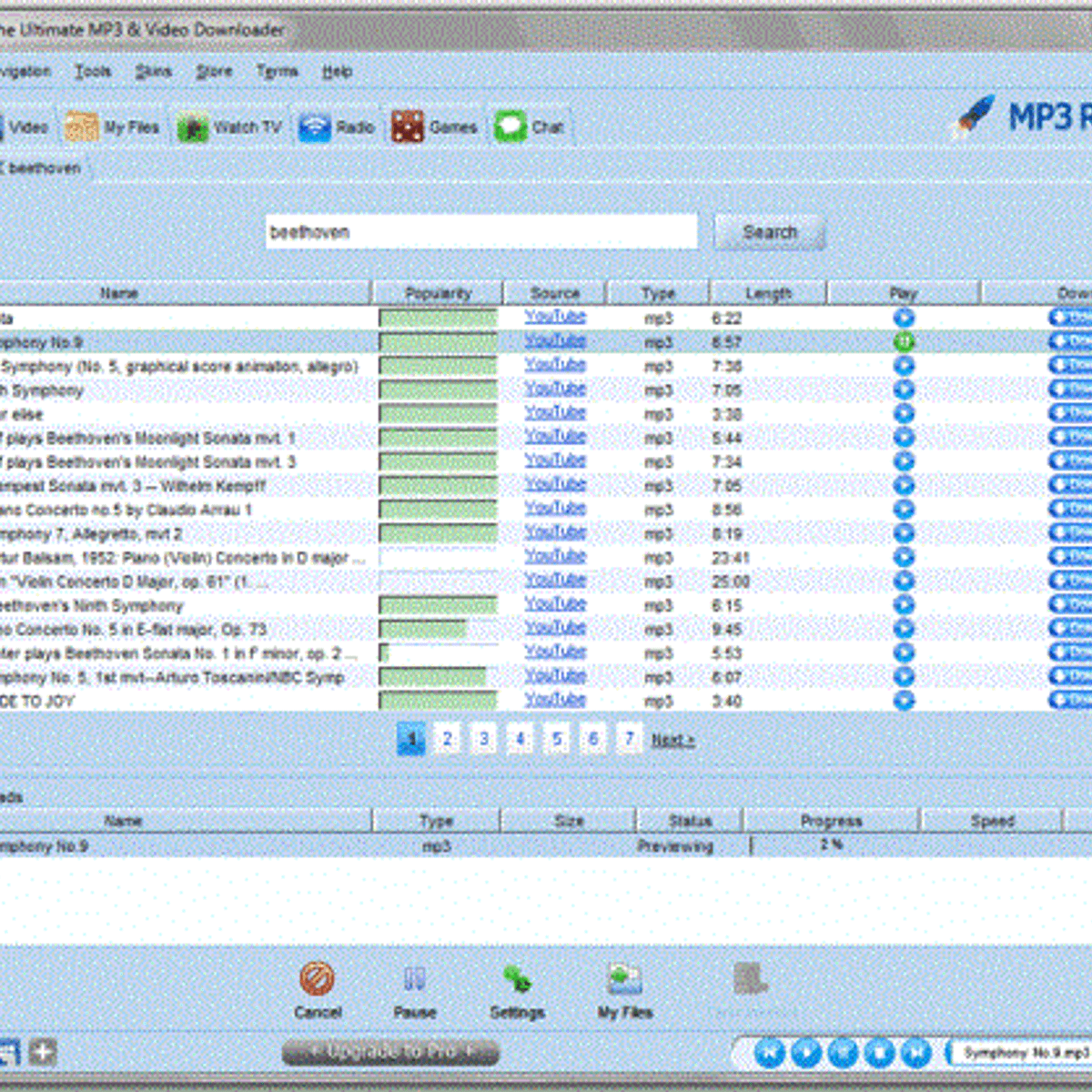Cancel the selected download
The height and width of the screenshot is (1092, 1092).
[x=318, y=991]
